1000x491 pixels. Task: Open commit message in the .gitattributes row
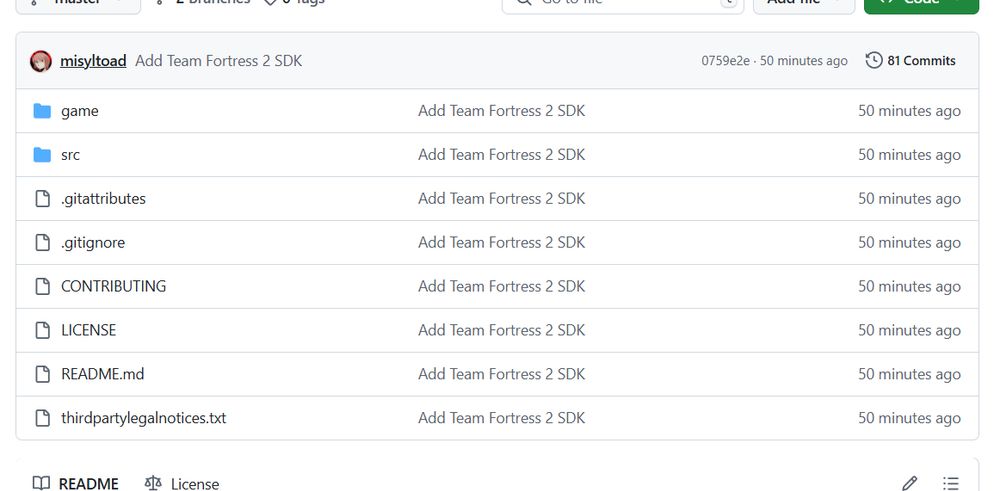tap(501, 199)
